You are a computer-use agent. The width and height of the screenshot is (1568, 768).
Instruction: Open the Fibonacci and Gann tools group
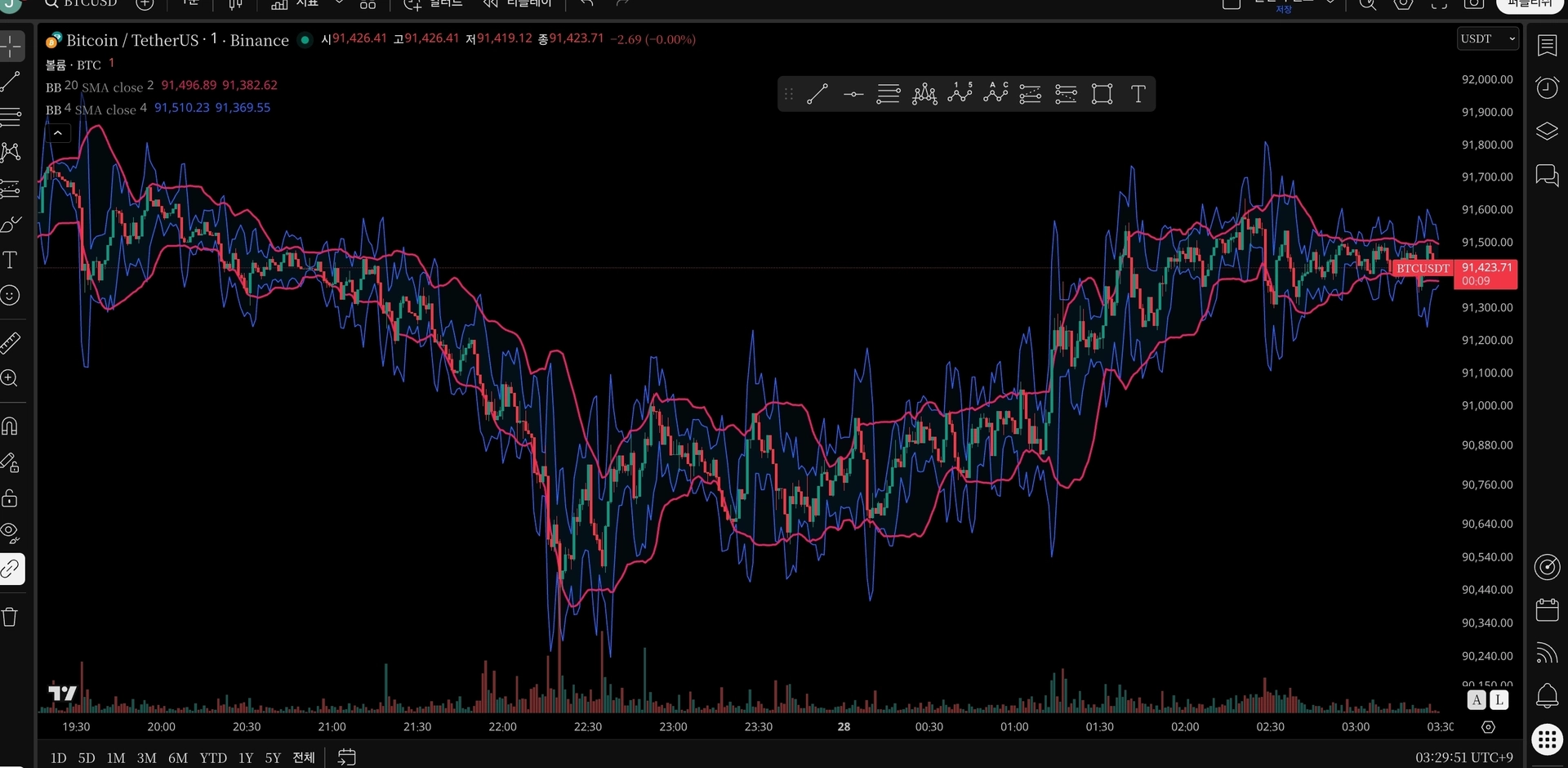click(11, 117)
